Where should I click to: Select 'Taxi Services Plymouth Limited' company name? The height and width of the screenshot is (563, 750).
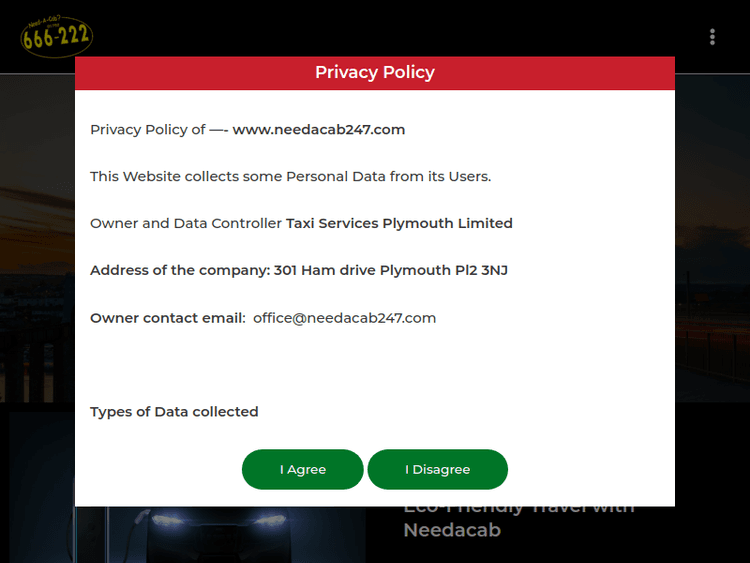(x=399, y=223)
